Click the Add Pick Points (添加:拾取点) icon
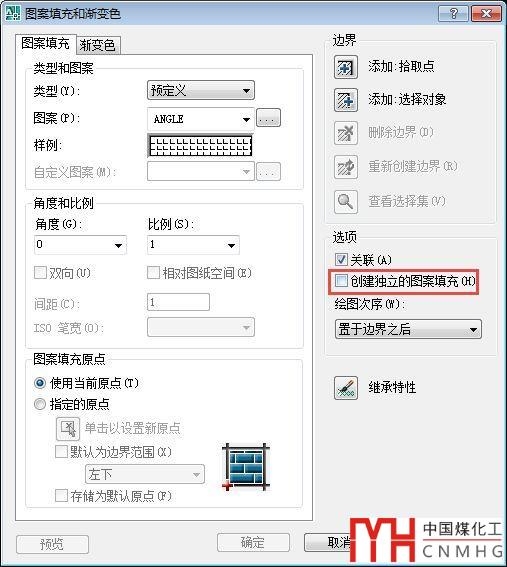 [x=346, y=67]
